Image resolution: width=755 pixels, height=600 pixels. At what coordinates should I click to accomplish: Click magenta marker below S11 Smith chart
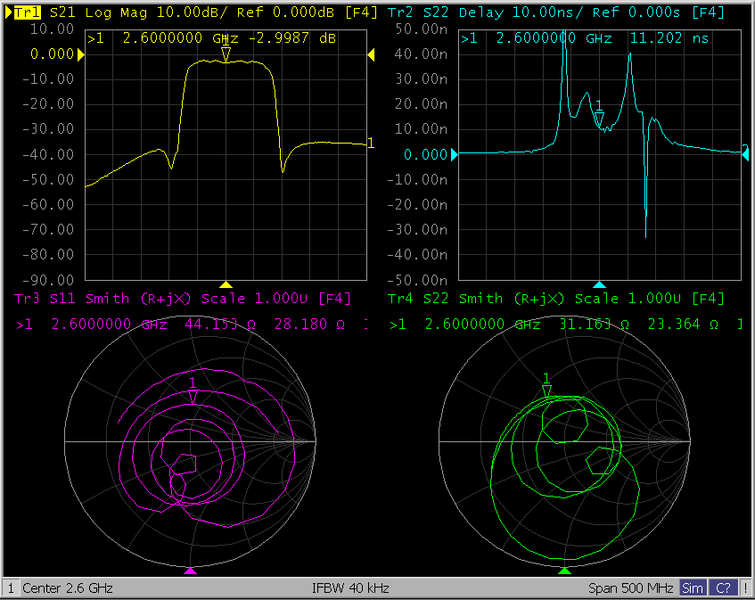[191, 571]
